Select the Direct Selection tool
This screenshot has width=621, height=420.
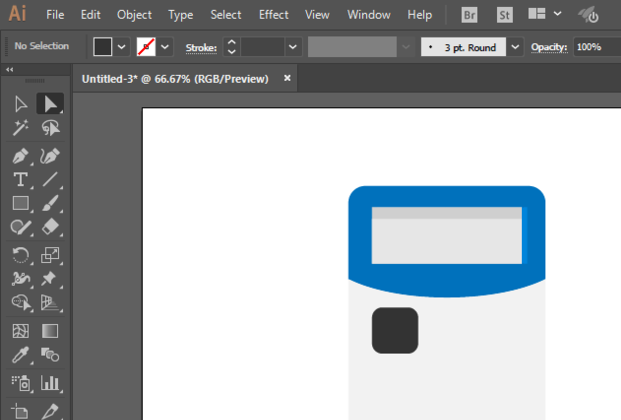point(50,104)
